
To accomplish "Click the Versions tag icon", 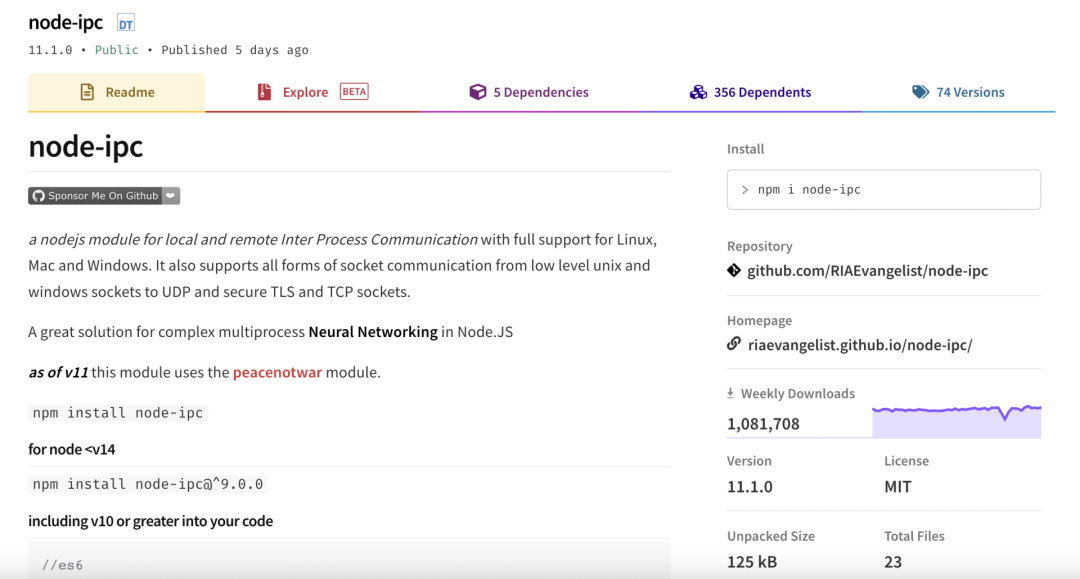I will tap(921, 91).
